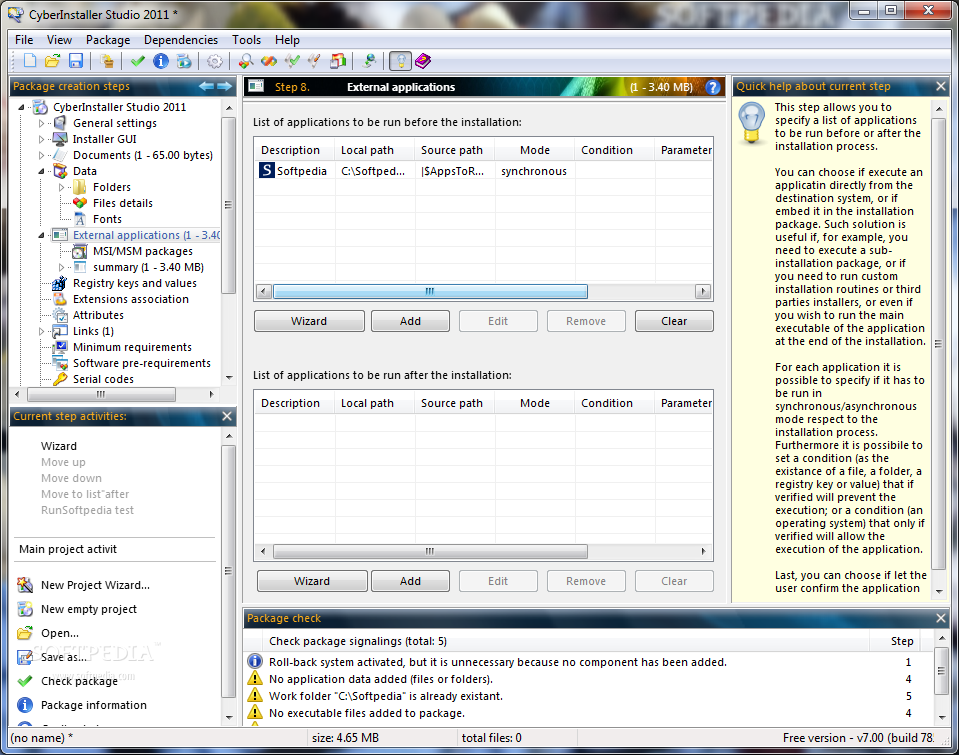959x755 pixels.
Task: Collapse the CyberInstaller Studio 2011 root node
Action: [22, 107]
